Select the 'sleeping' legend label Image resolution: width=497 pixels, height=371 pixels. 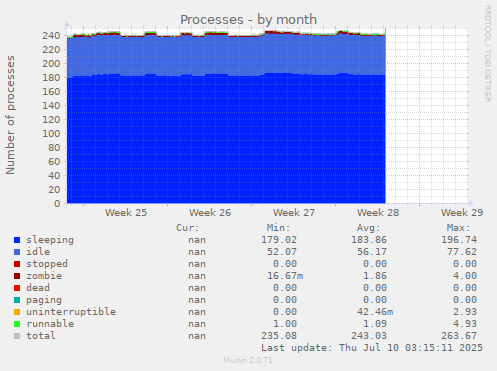(x=50, y=240)
